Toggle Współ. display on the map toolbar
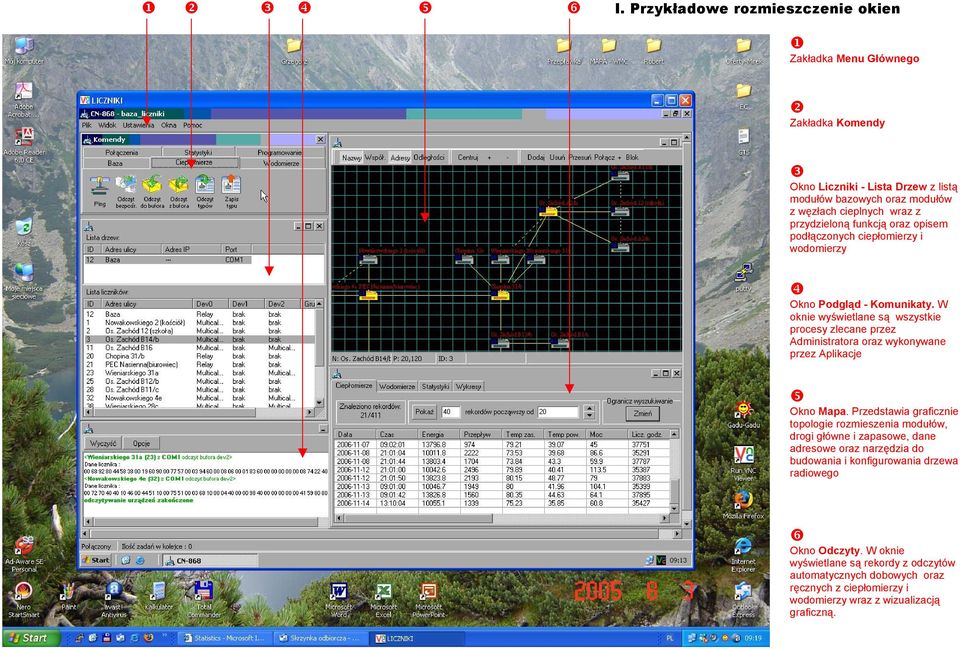The height and width of the screenshot is (649, 960). tap(375, 158)
